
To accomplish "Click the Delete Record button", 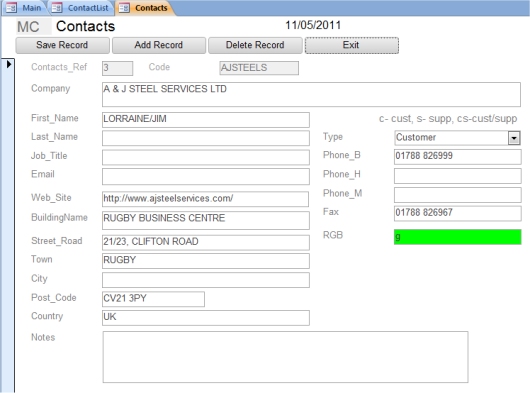I will tap(255, 45).
